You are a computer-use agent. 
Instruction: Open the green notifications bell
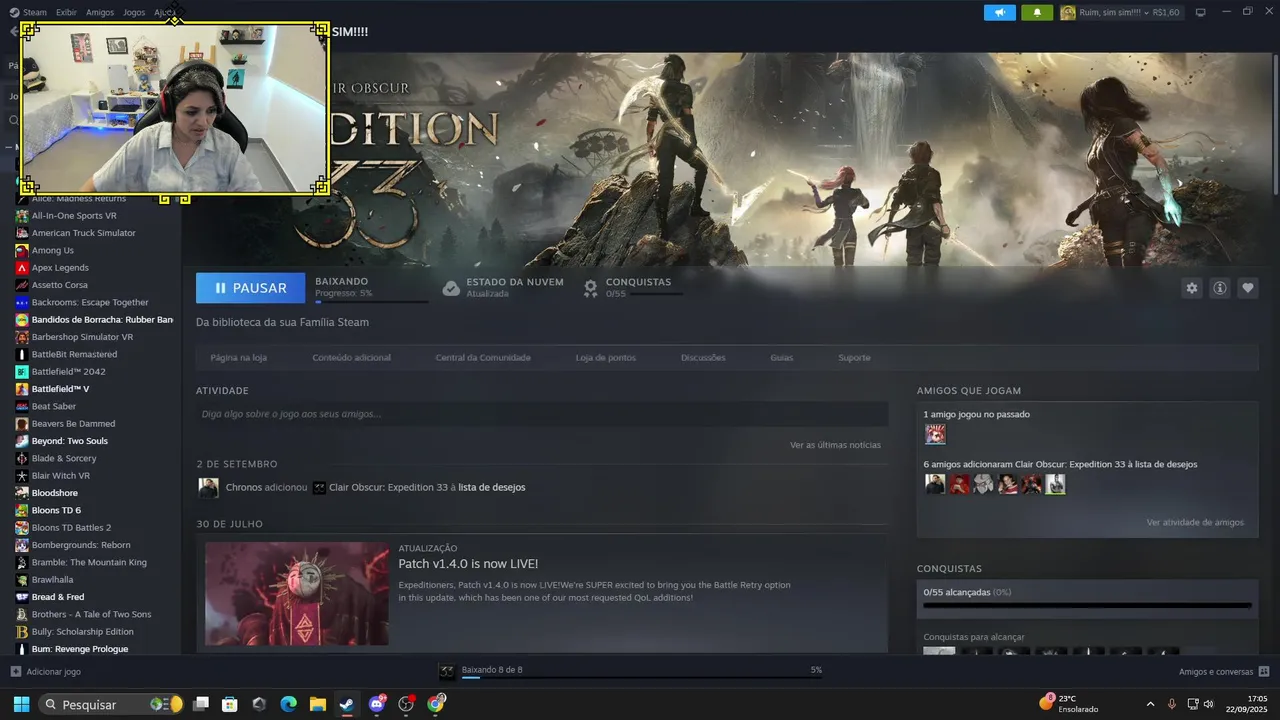coord(1037,13)
